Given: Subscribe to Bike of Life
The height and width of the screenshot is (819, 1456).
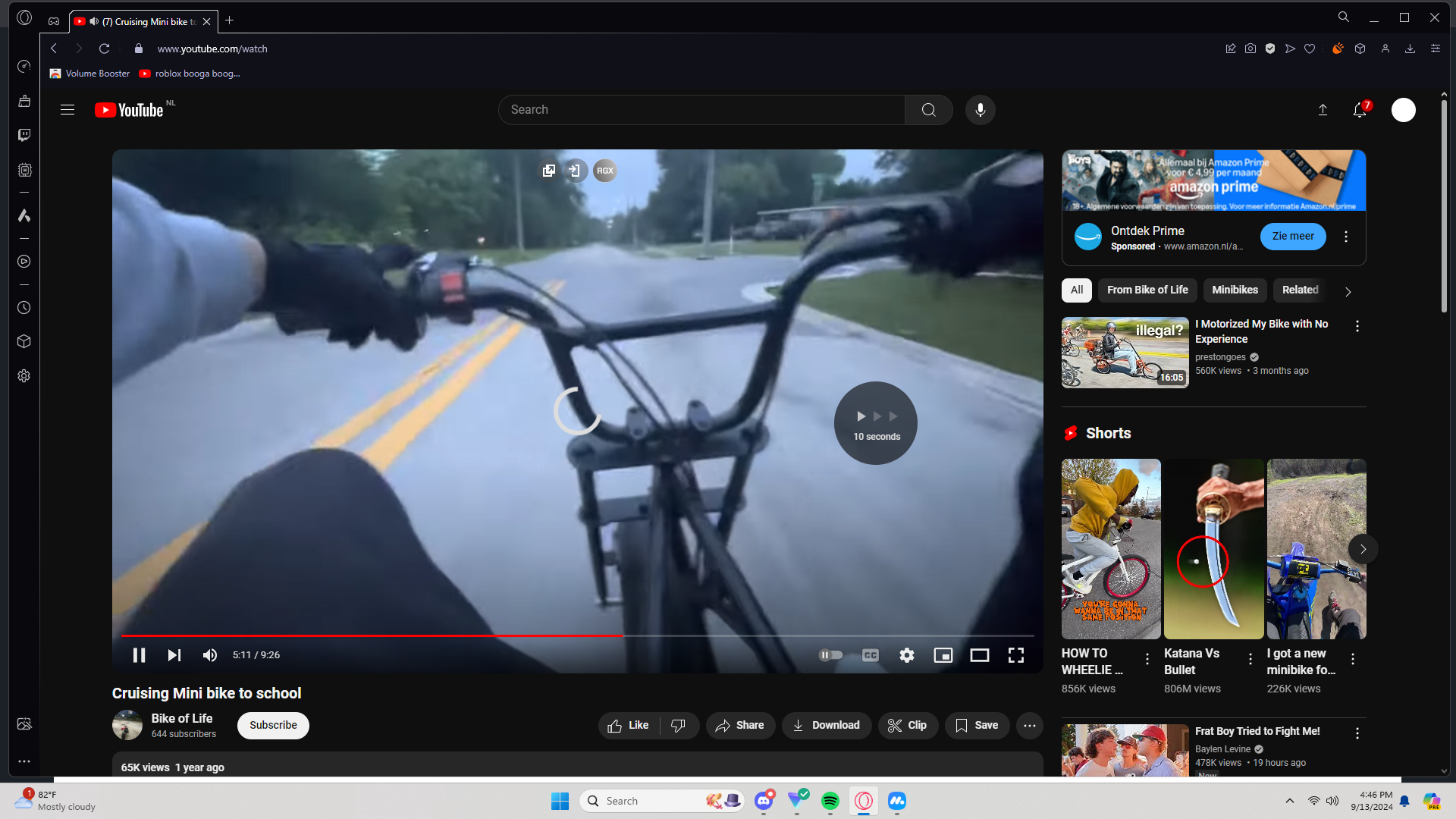Looking at the screenshot, I should [x=273, y=726].
